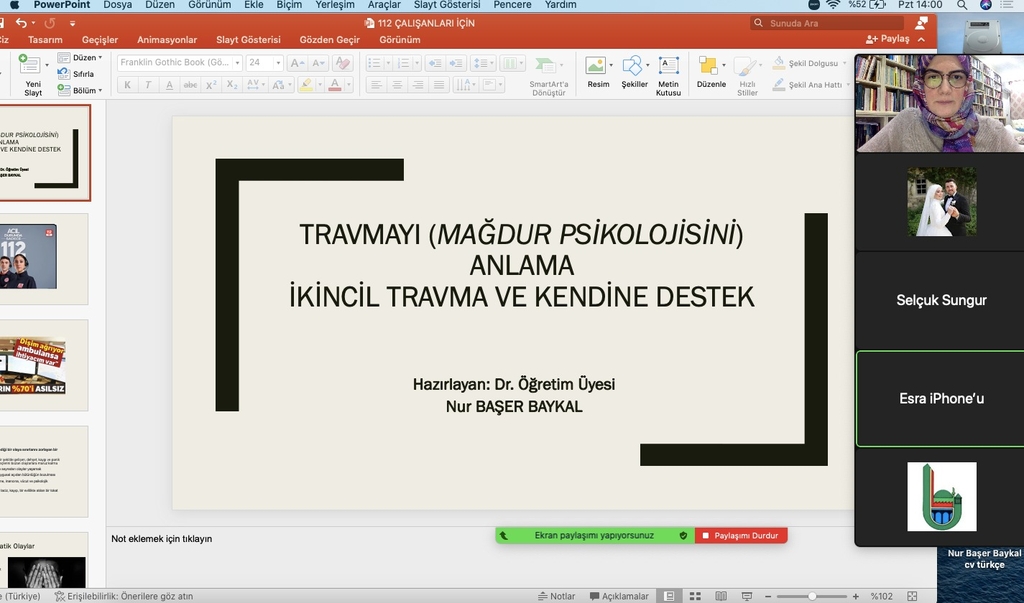Expand the Bölüm section dropdown
This screenshot has width=1024, height=603.
click(80, 90)
